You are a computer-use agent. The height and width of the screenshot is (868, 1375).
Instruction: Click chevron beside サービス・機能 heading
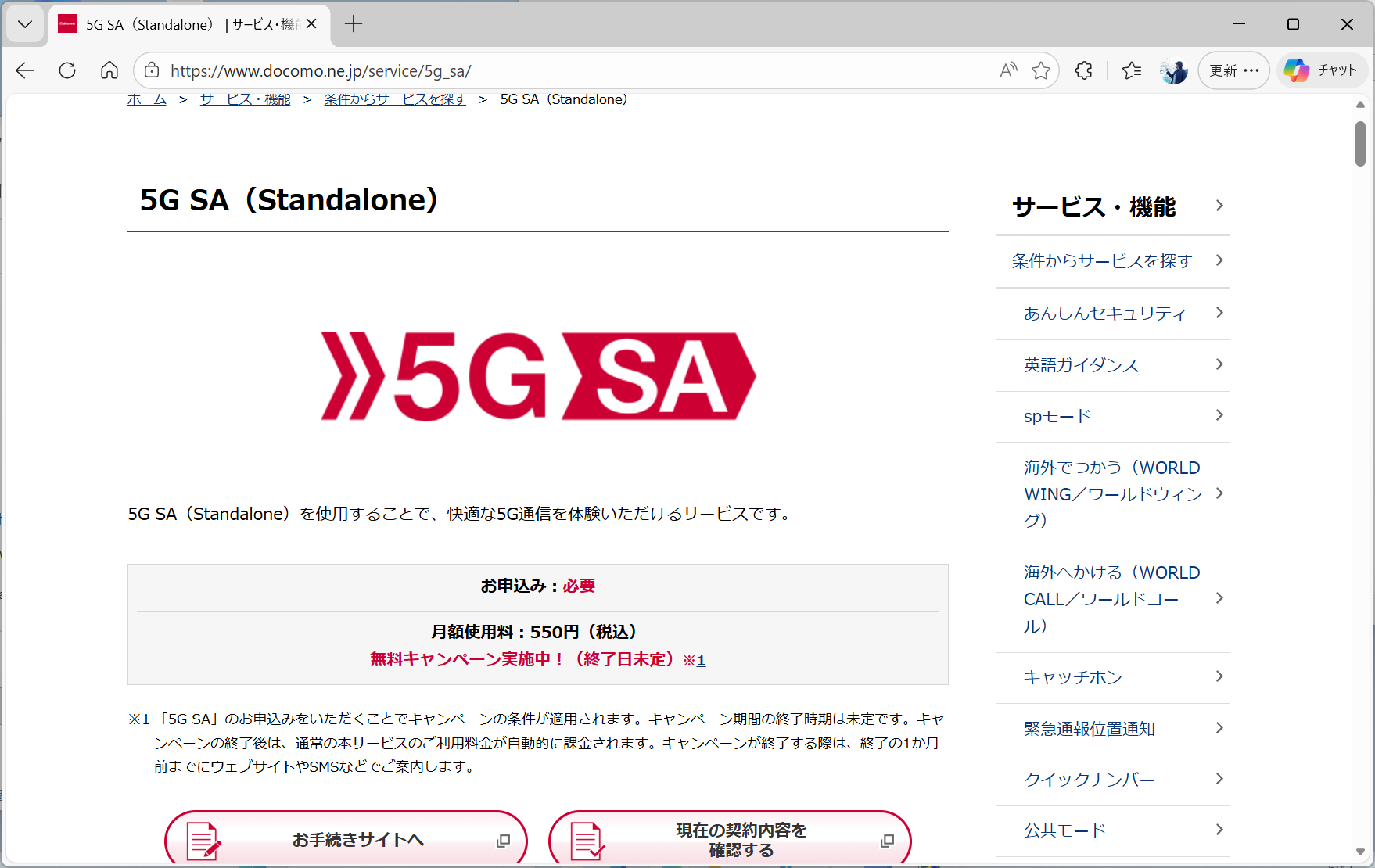pyautogui.click(x=1219, y=206)
